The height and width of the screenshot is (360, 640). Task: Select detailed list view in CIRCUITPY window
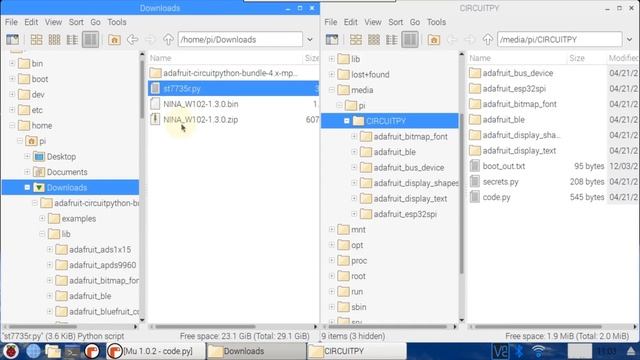point(410,40)
